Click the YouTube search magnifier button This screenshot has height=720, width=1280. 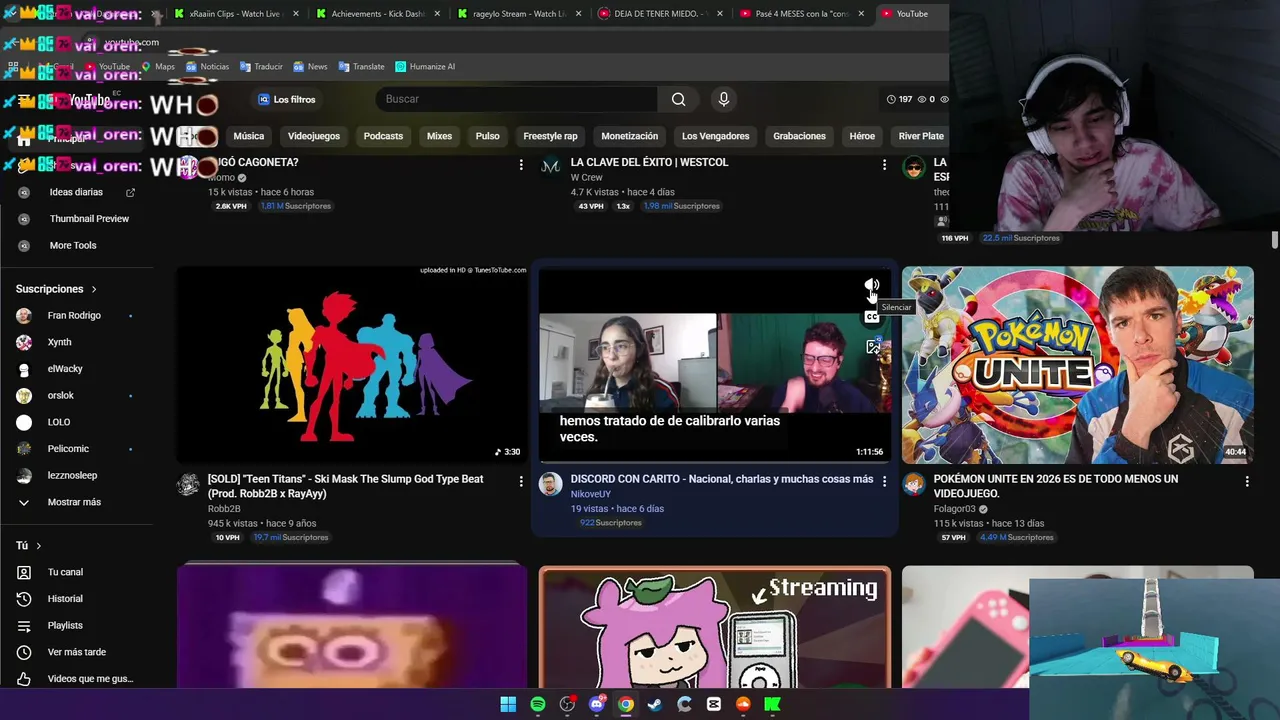click(678, 99)
